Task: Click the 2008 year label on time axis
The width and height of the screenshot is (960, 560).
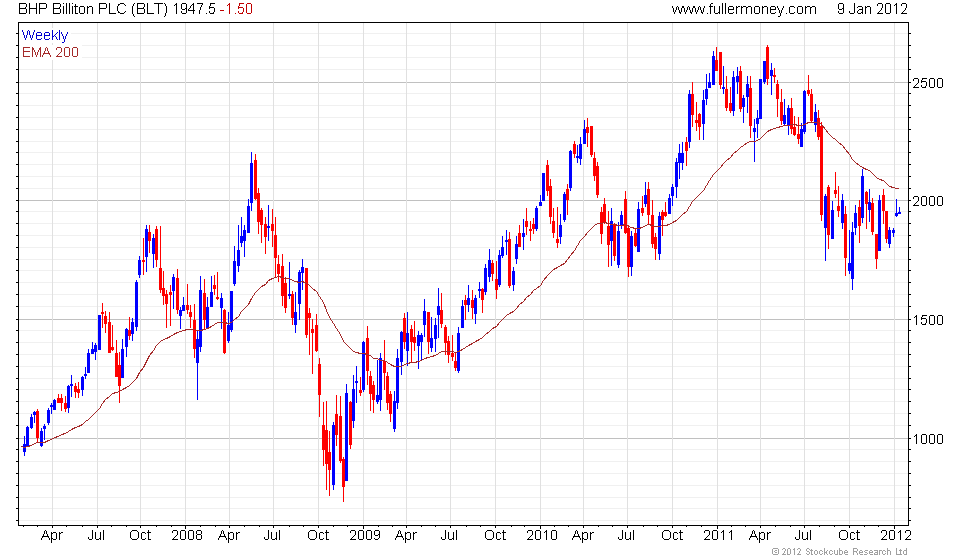Action: point(187,536)
